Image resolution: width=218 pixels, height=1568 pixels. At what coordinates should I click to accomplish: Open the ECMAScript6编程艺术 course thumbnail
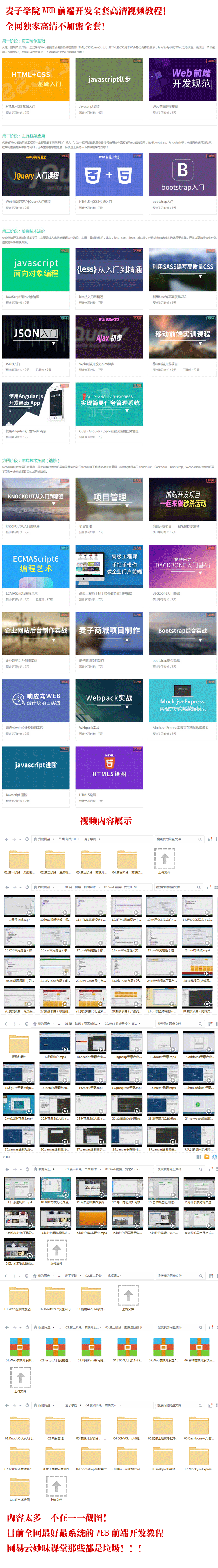coord(36,565)
